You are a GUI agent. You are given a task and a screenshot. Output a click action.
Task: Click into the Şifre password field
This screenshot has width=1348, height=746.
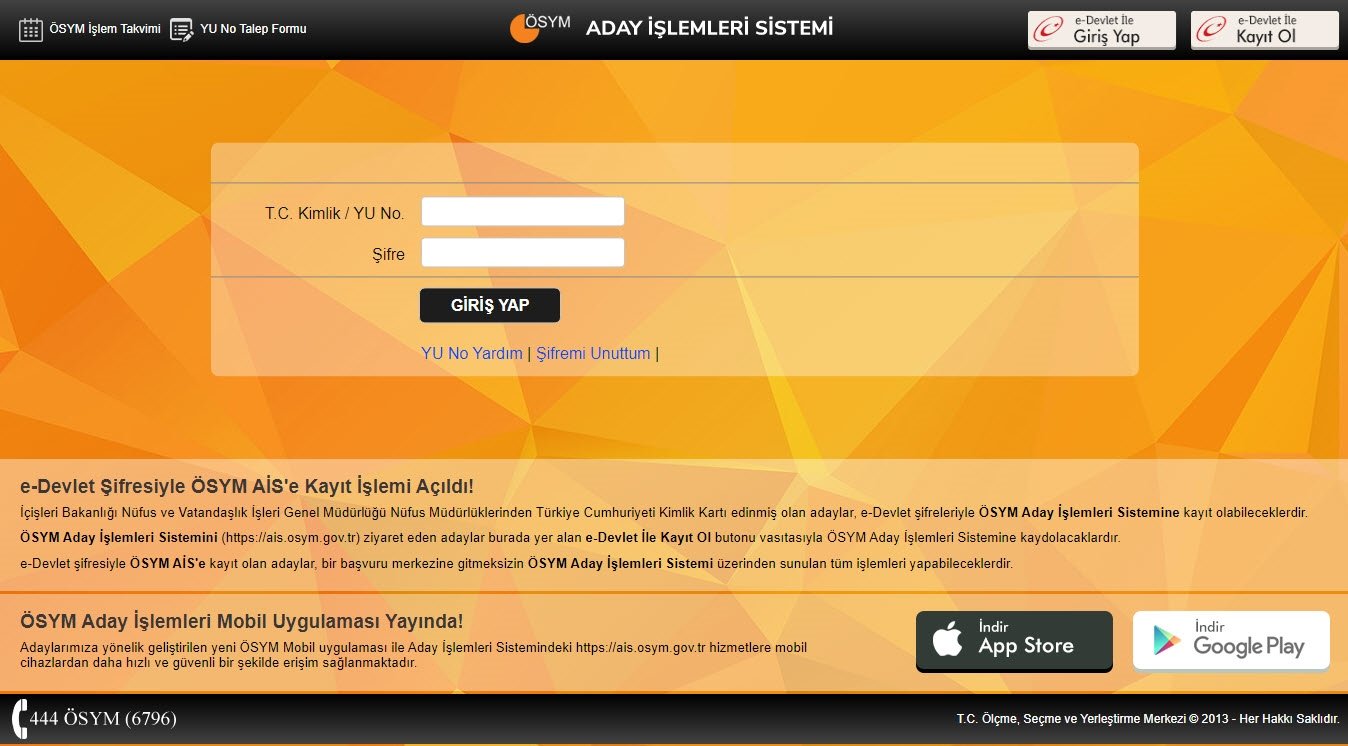(x=522, y=253)
